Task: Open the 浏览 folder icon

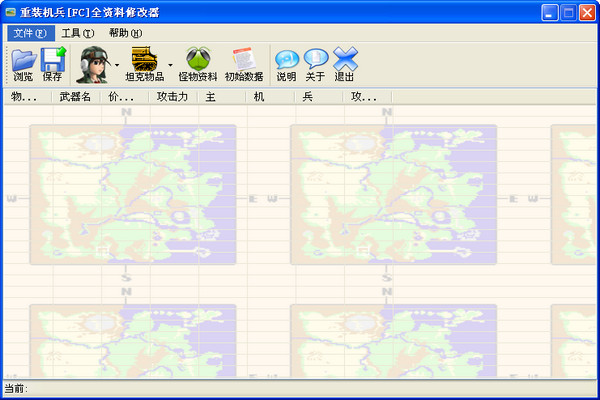Action: point(24,64)
